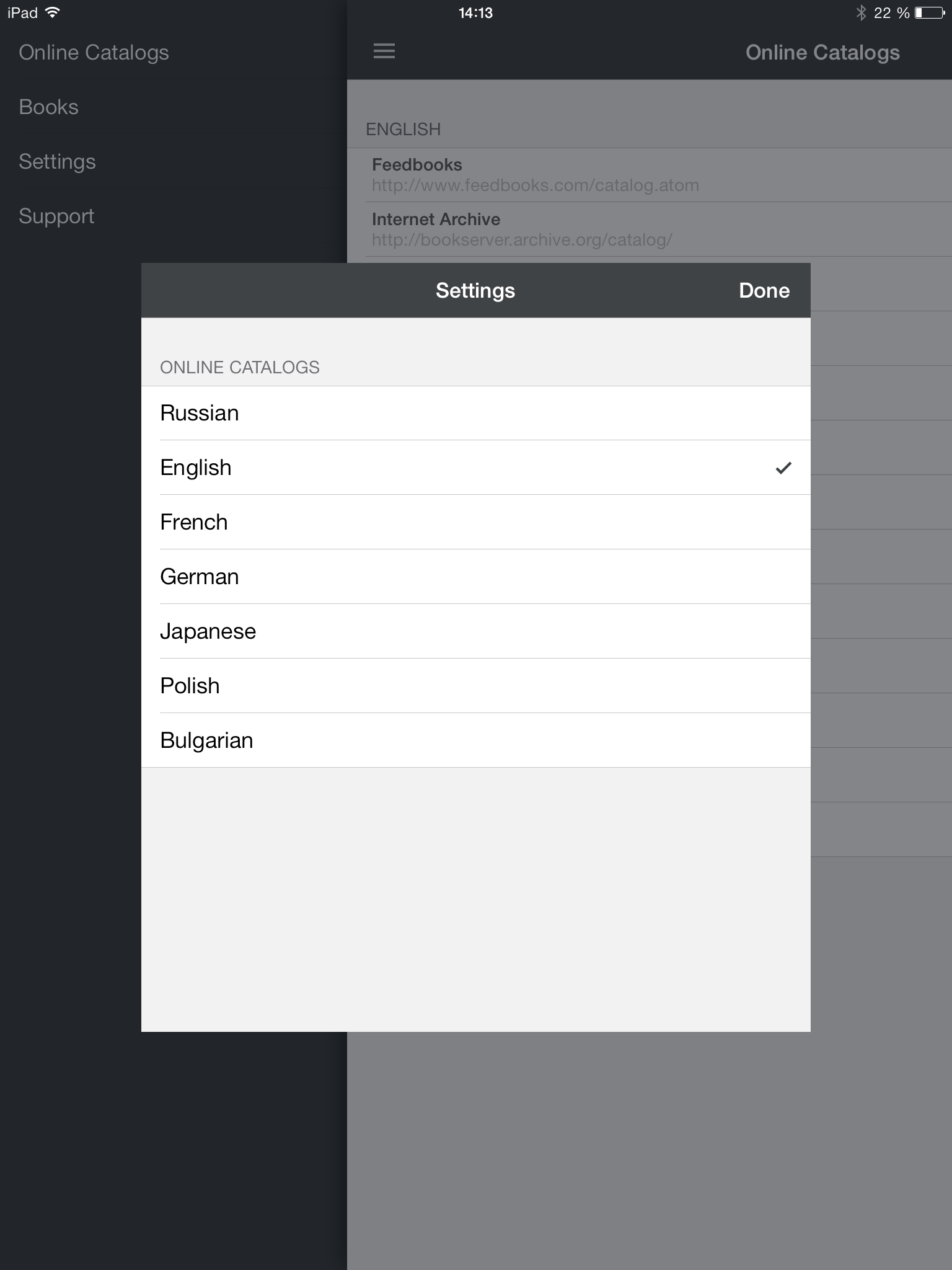Click the checkmark next to English
Screen dimensions: 952x1270
[783, 468]
